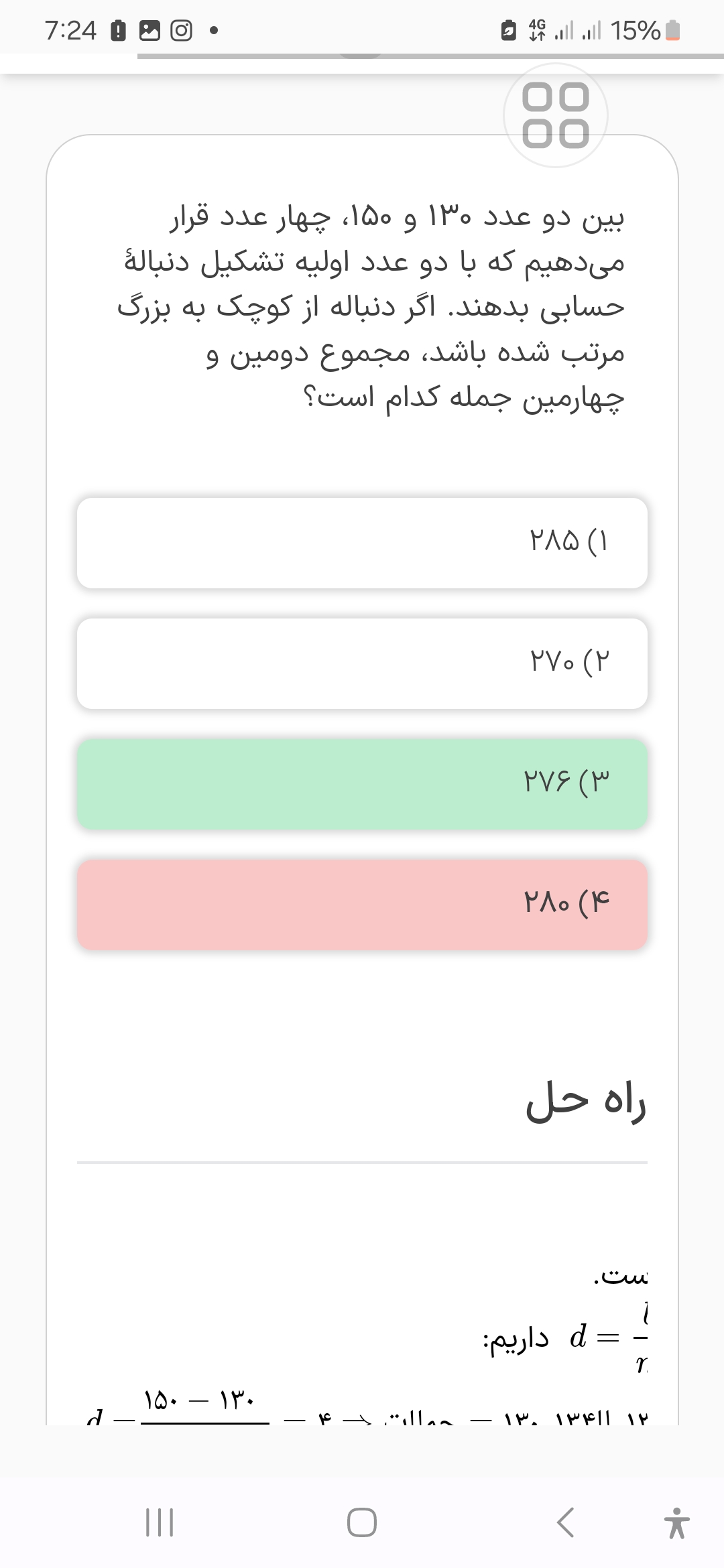Tap the داریم text in solution
724x1568 pixels.
[x=516, y=1339]
